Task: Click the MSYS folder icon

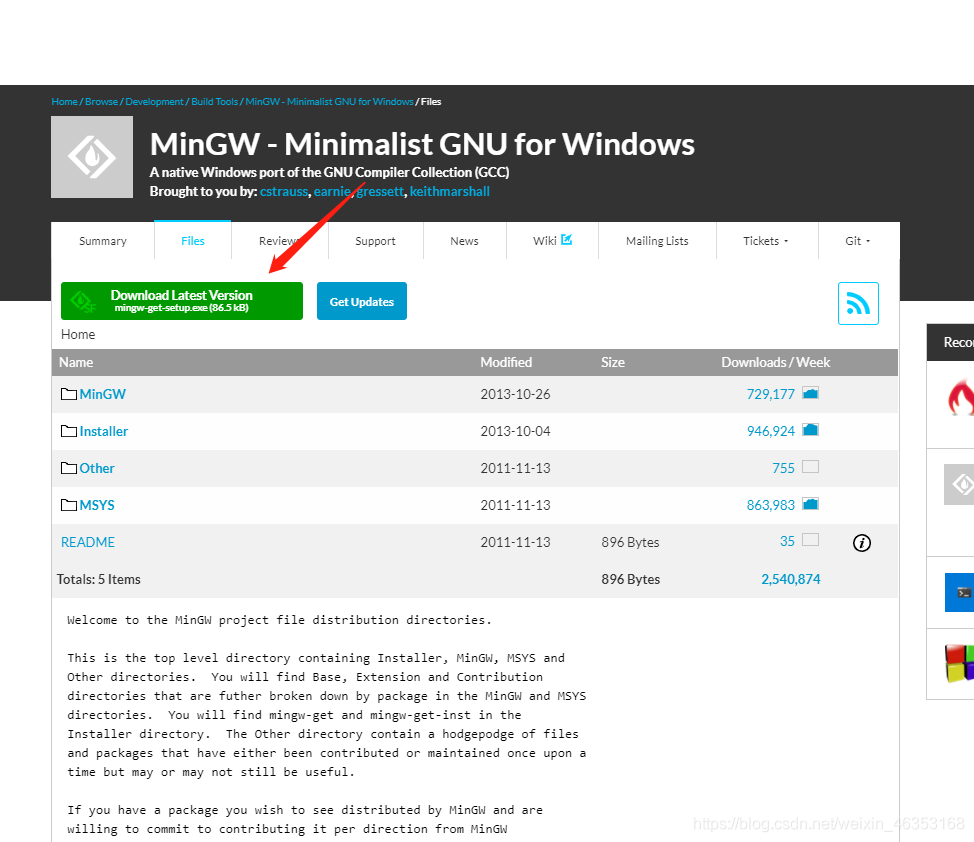Action: pyautogui.click(x=69, y=505)
